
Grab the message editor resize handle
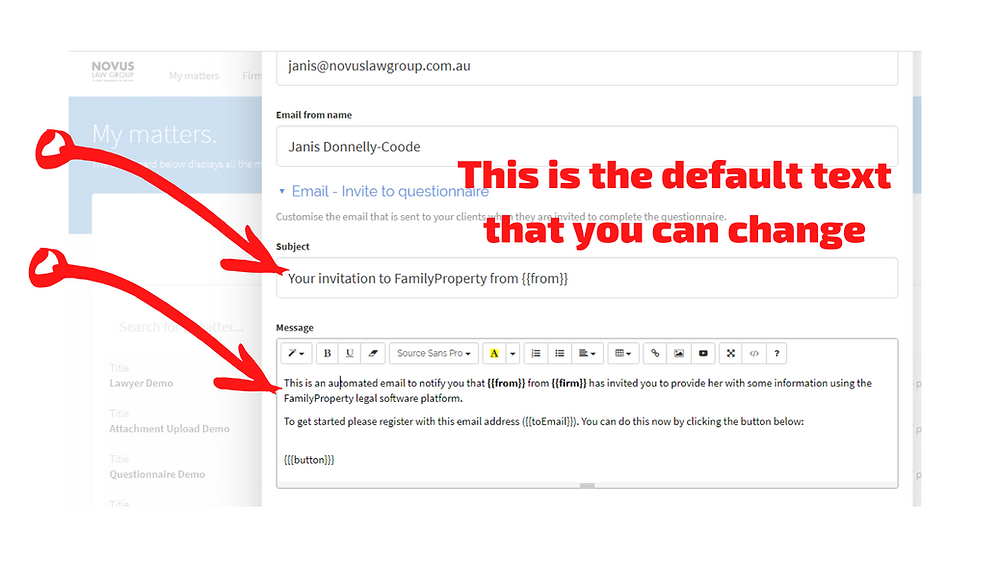pyautogui.click(x=587, y=486)
